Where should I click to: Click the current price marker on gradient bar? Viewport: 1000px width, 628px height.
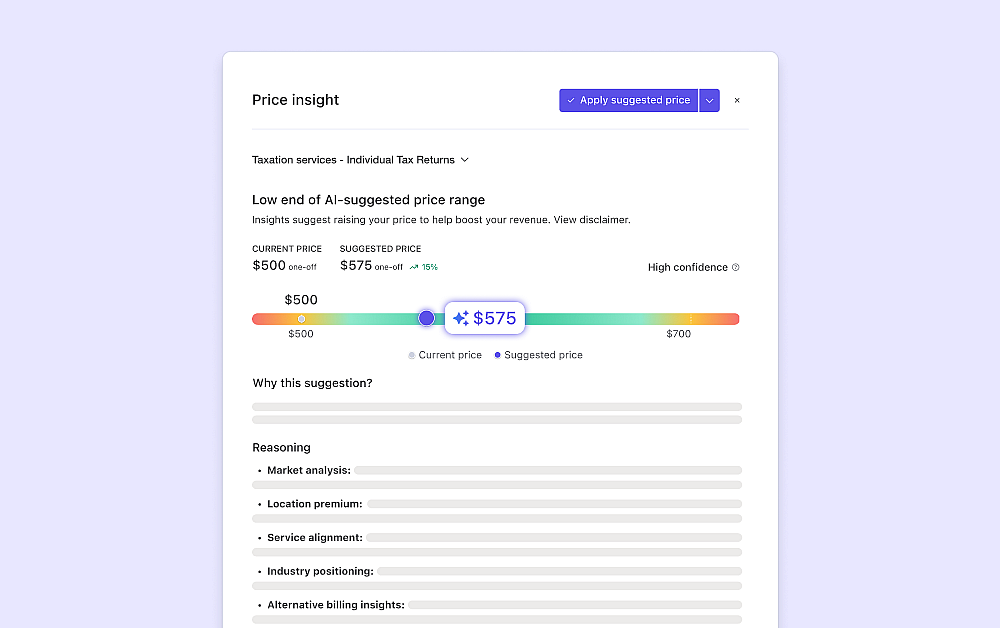[301, 319]
